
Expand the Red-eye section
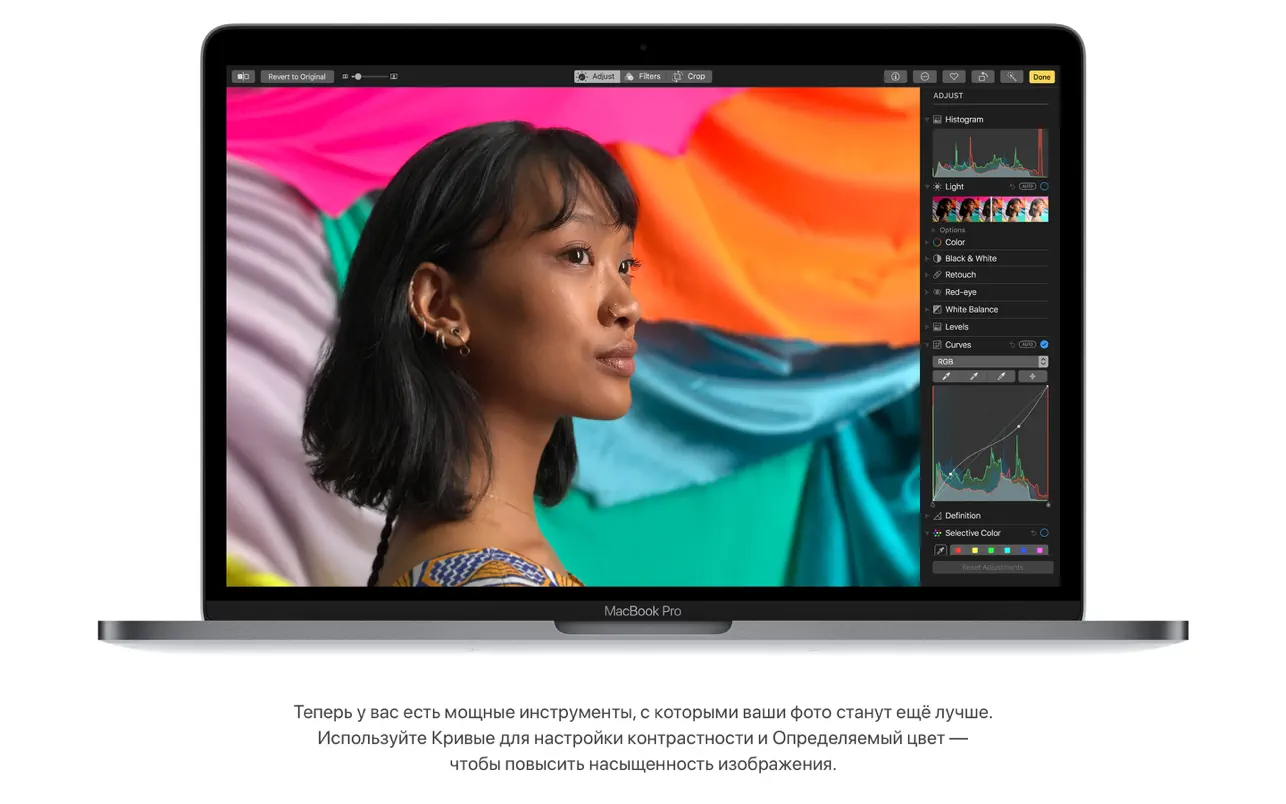pyautogui.click(x=927, y=293)
